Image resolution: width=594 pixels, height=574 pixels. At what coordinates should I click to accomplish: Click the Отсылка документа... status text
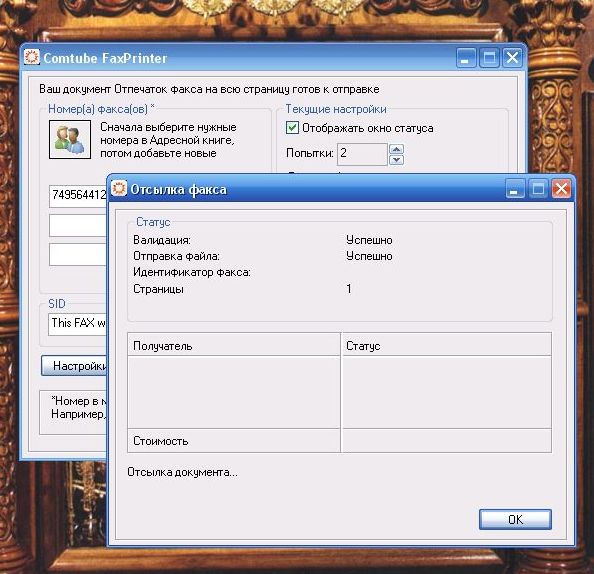(x=182, y=472)
